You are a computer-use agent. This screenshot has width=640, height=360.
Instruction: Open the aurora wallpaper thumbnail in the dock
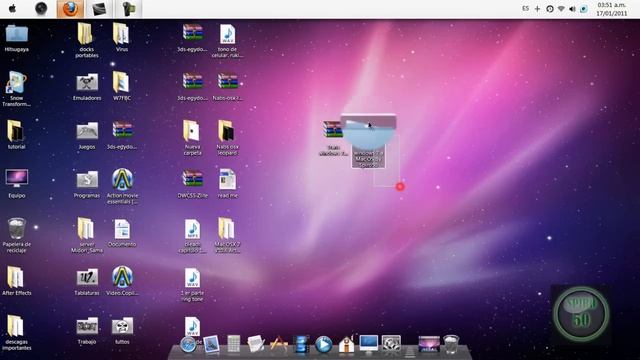coord(429,344)
